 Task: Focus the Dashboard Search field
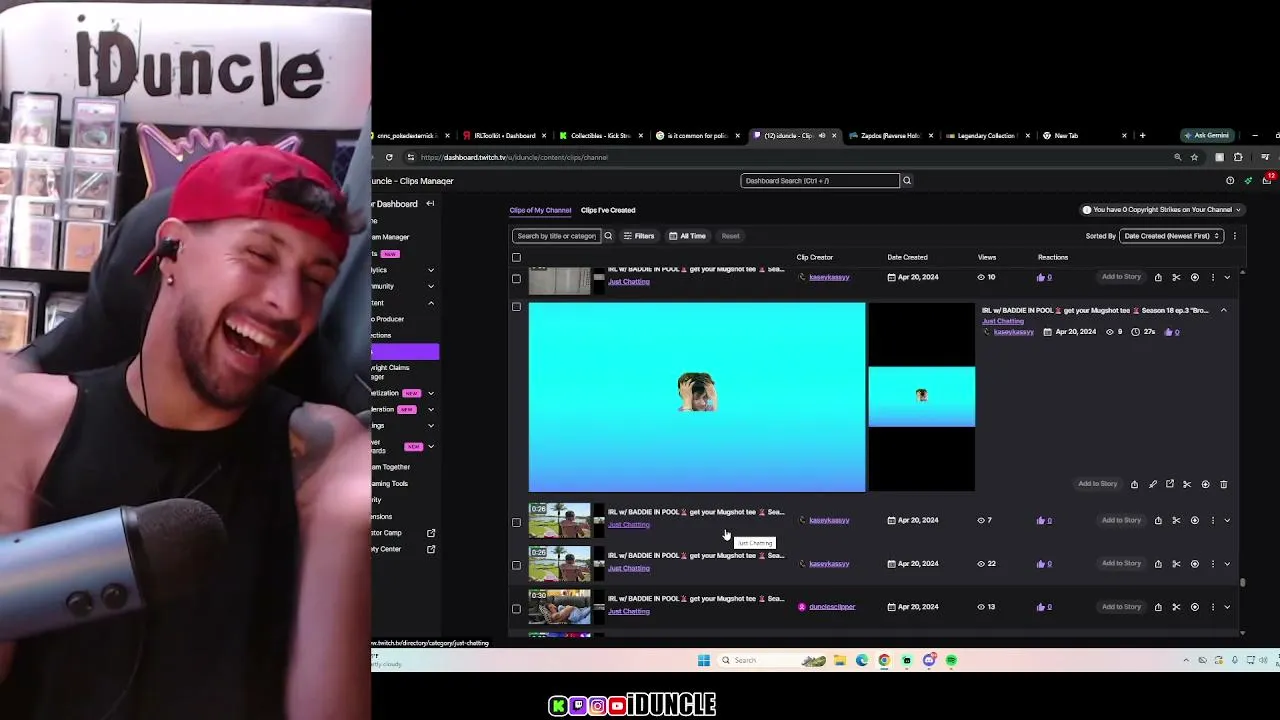(820, 181)
